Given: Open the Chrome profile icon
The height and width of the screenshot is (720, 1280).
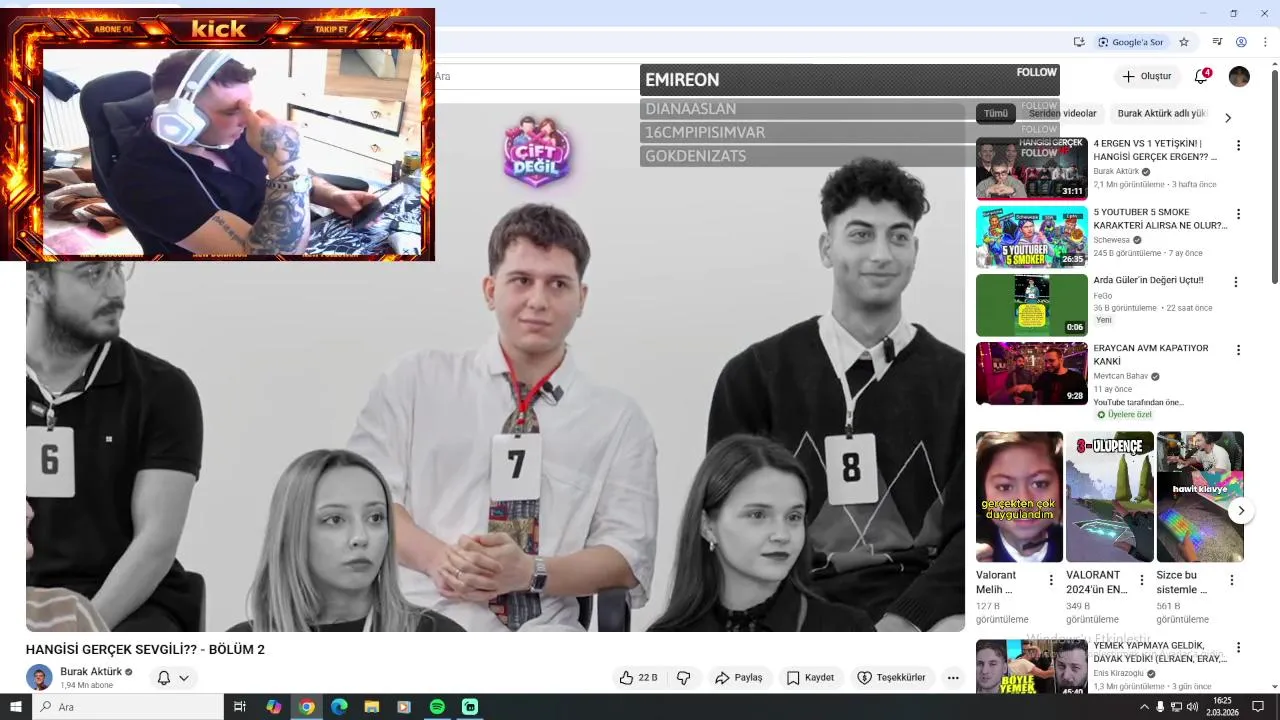Looking at the screenshot, I should 1241,42.
